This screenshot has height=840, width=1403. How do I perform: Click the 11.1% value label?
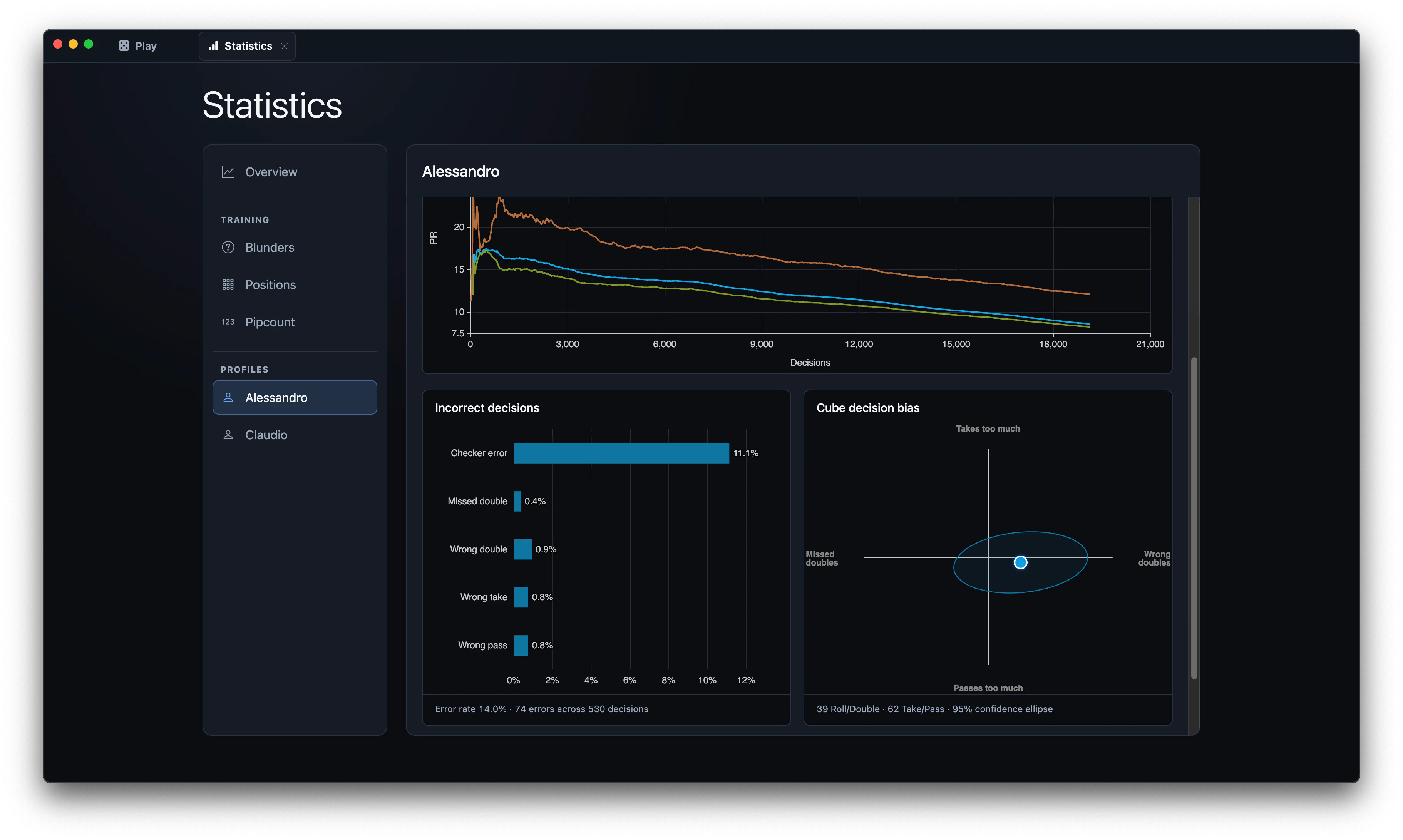point(746,453)
